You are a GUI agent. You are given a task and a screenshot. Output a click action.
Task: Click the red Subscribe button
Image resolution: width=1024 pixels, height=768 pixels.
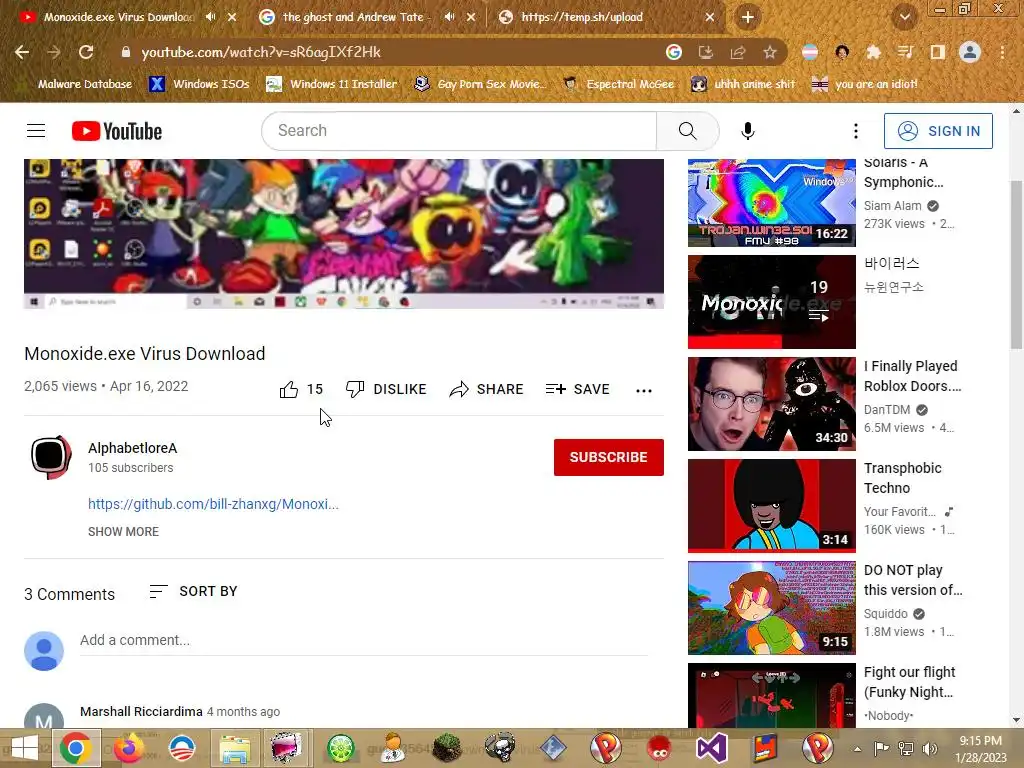609,457
